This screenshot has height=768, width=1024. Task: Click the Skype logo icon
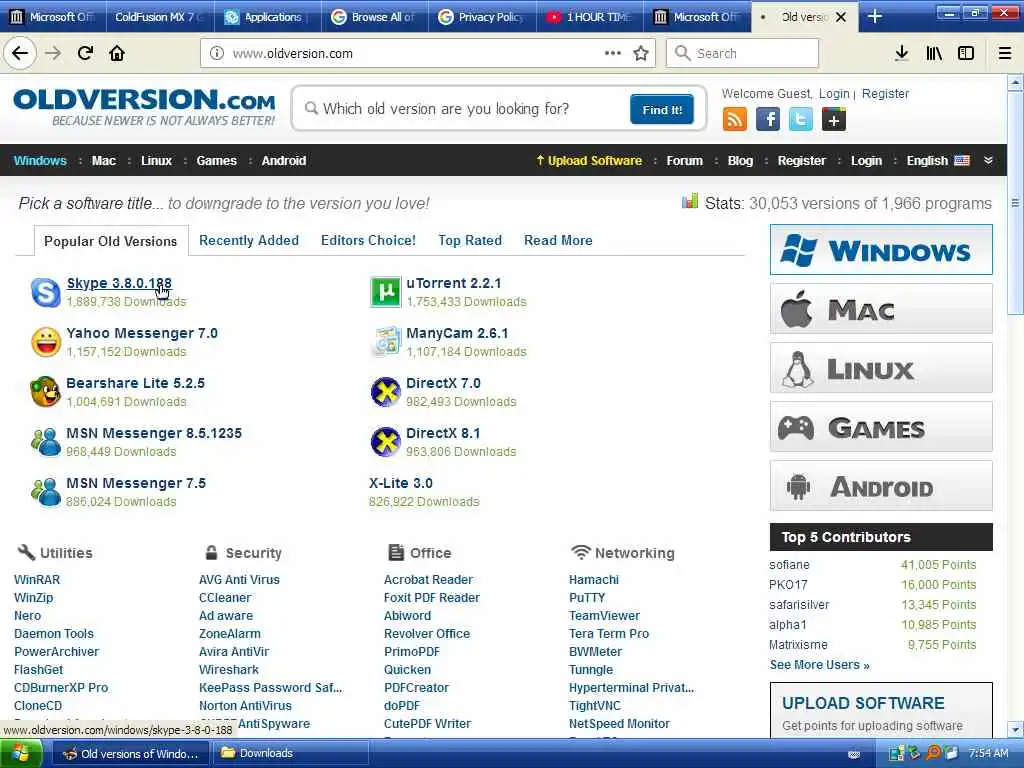46,292
